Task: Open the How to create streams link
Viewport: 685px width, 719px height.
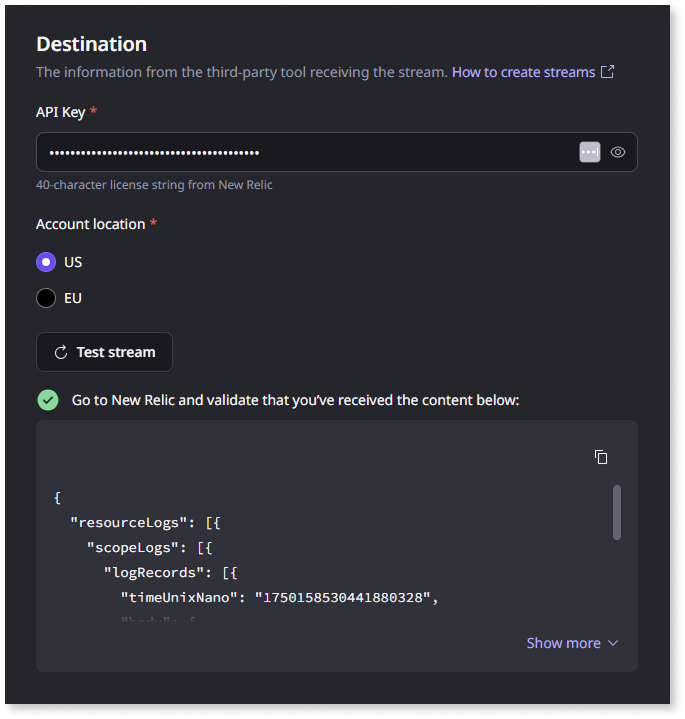Action: (x=524, y=72)
